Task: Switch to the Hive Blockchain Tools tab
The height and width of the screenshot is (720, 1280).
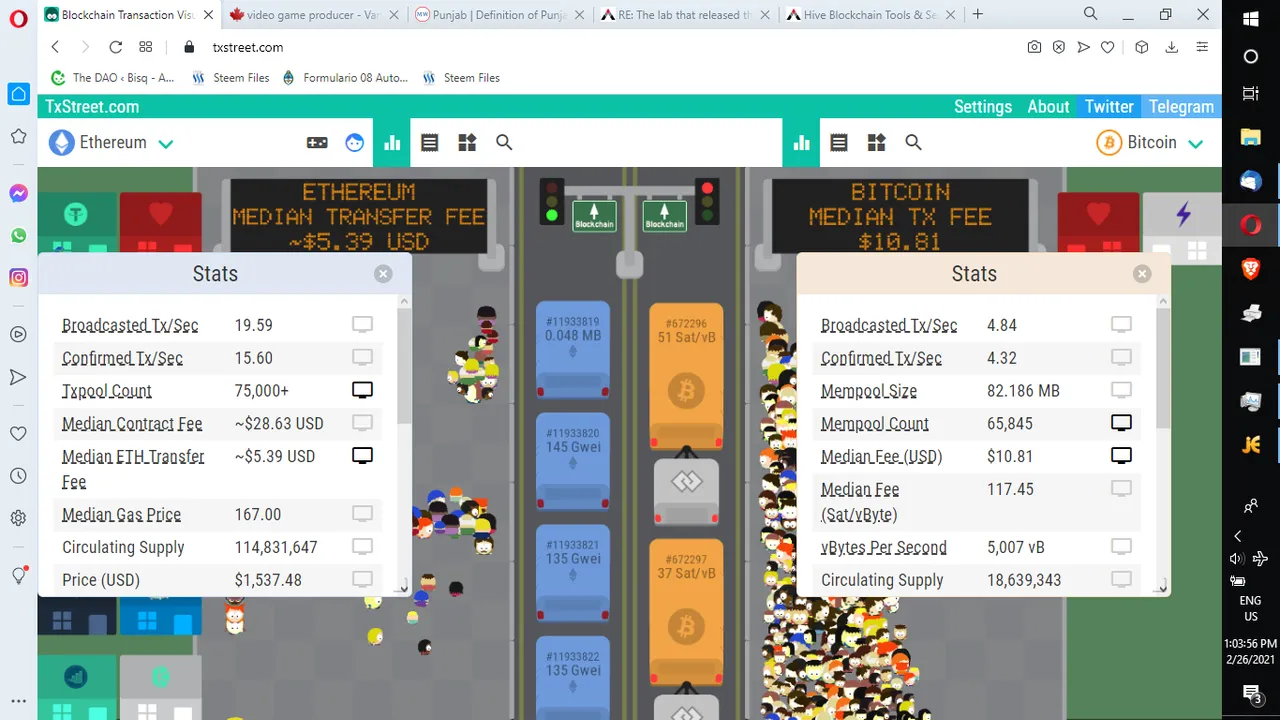Action: 870,15
